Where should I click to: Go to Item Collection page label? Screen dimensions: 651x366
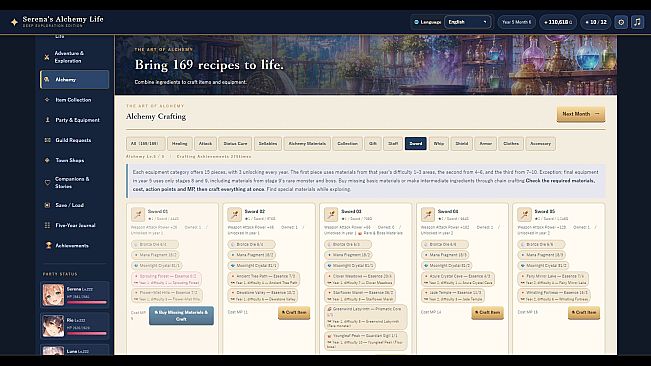pyautogui.click(x=73, y=100)
